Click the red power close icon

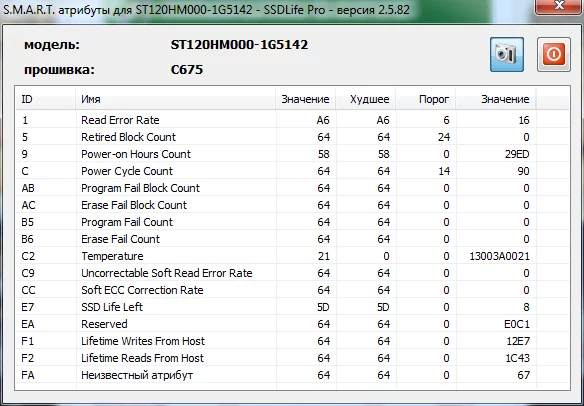pos(553,54)
